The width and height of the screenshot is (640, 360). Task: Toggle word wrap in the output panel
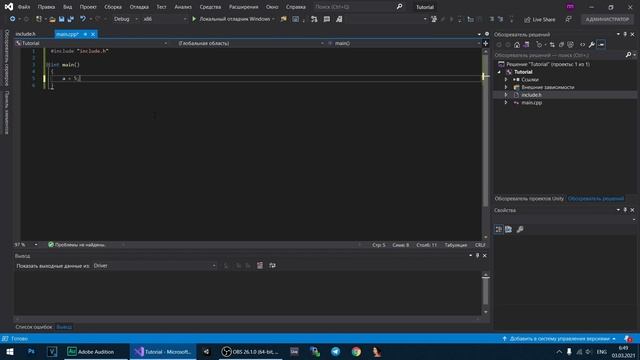click(272, 266)
